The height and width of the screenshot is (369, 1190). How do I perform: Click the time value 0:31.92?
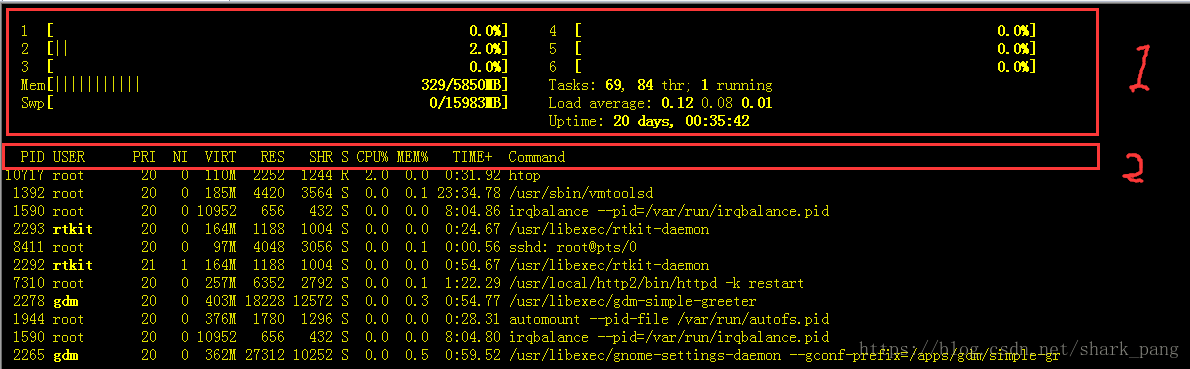pos(473,175)
